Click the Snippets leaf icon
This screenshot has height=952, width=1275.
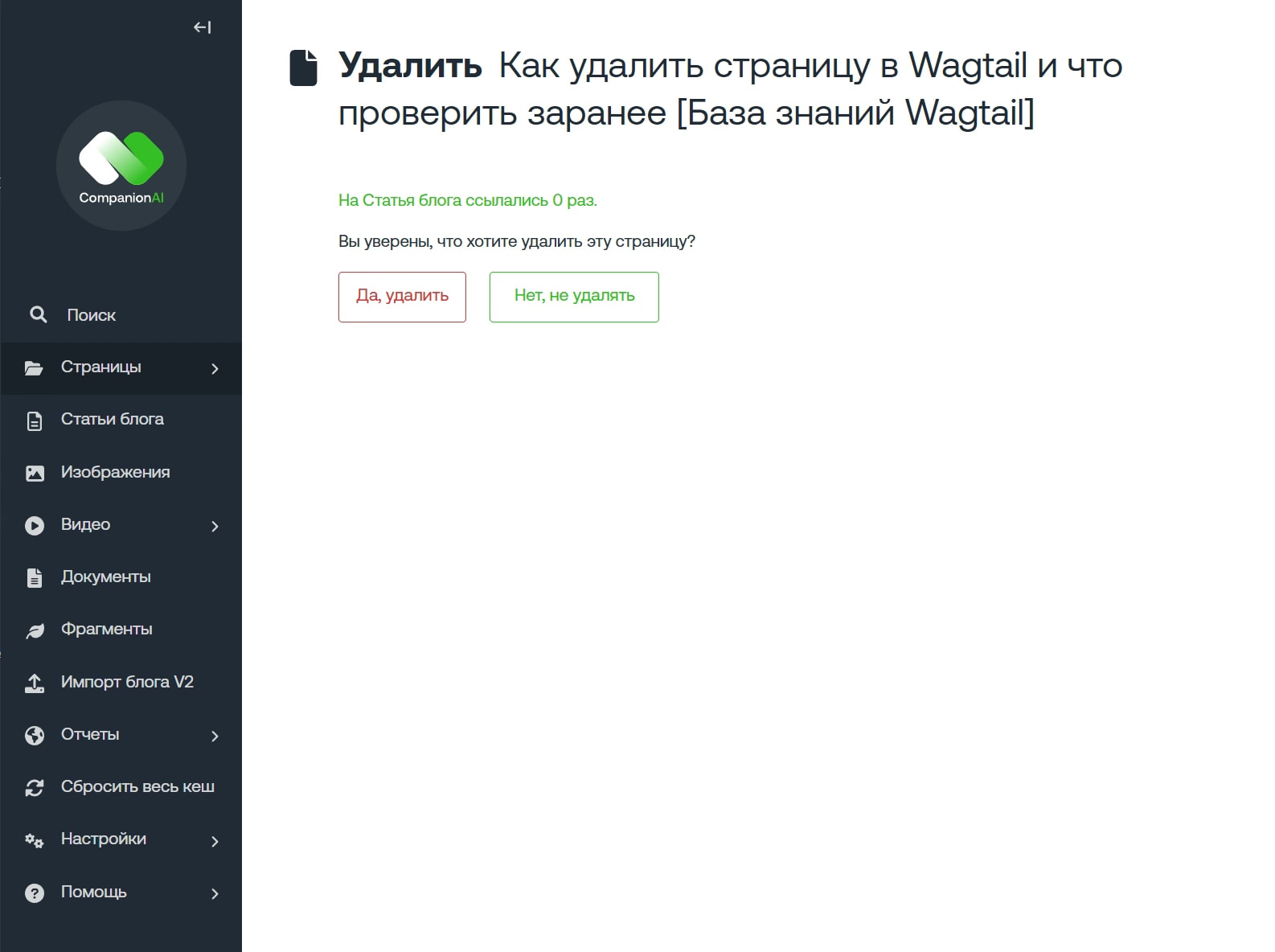pyautogui.click(x=35, y=631)
